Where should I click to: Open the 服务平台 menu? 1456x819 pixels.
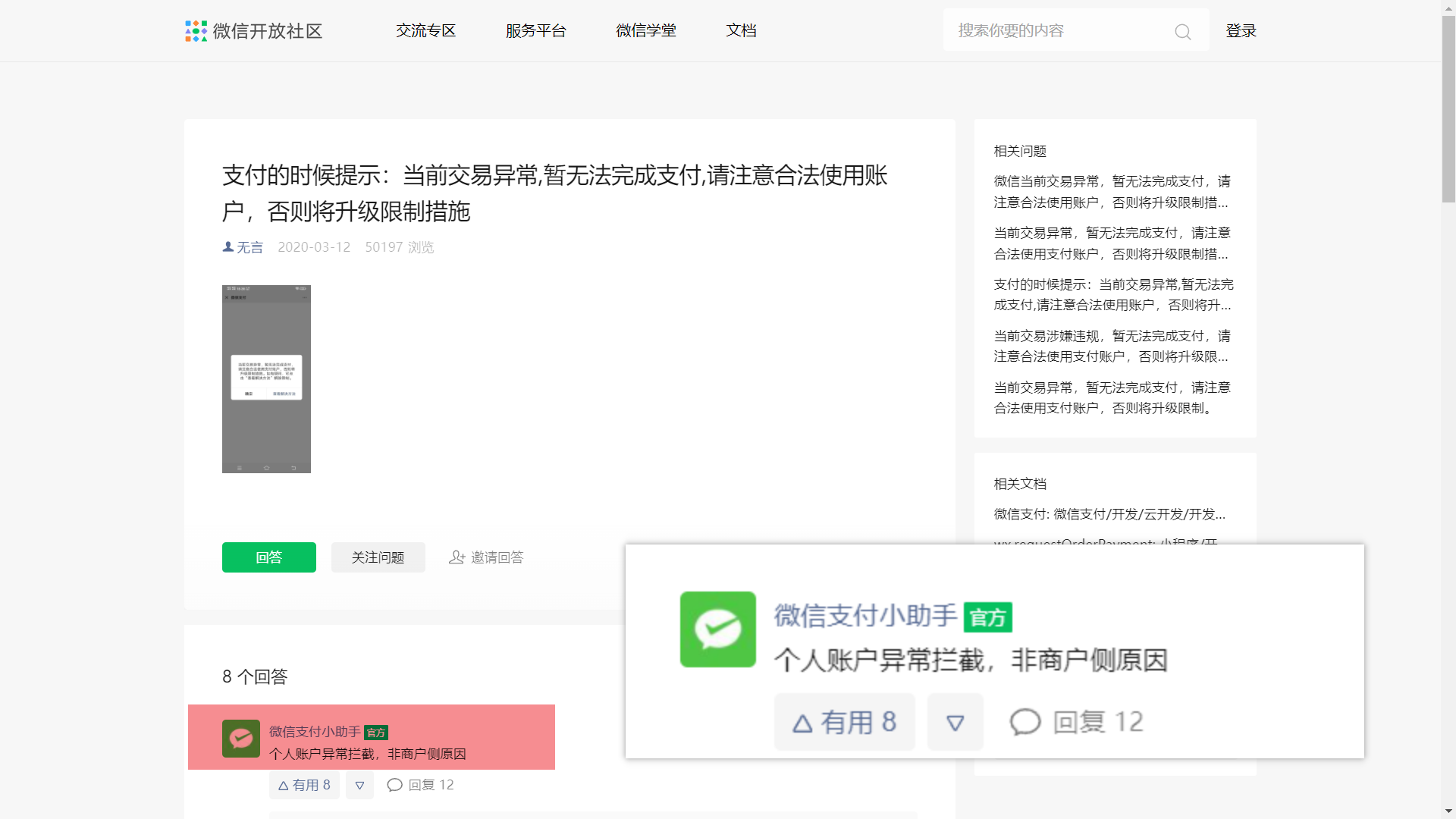coord(535,31)
